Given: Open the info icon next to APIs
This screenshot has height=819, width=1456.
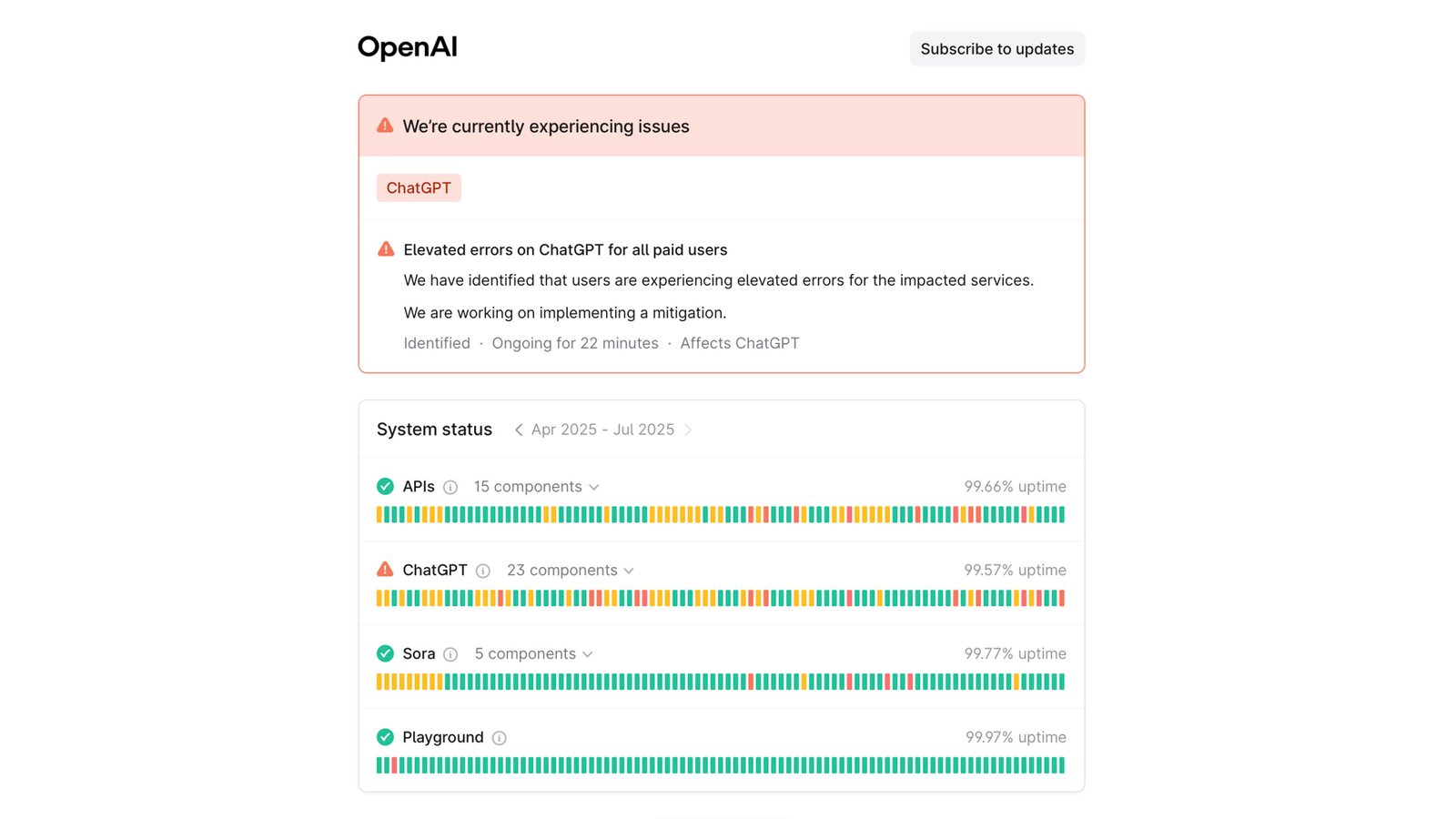Looking at the screenshot, I should (x=450, y=487).
